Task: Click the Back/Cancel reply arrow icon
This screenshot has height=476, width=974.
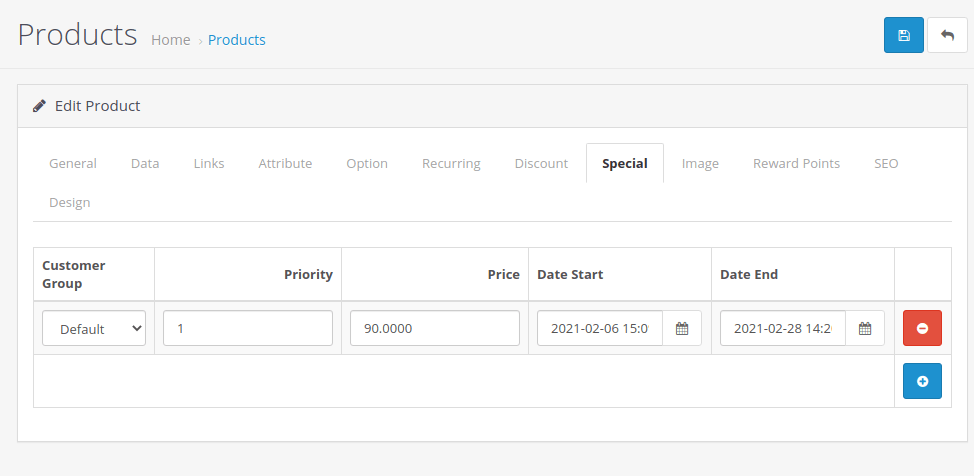Action: click(x=947, y=35)
